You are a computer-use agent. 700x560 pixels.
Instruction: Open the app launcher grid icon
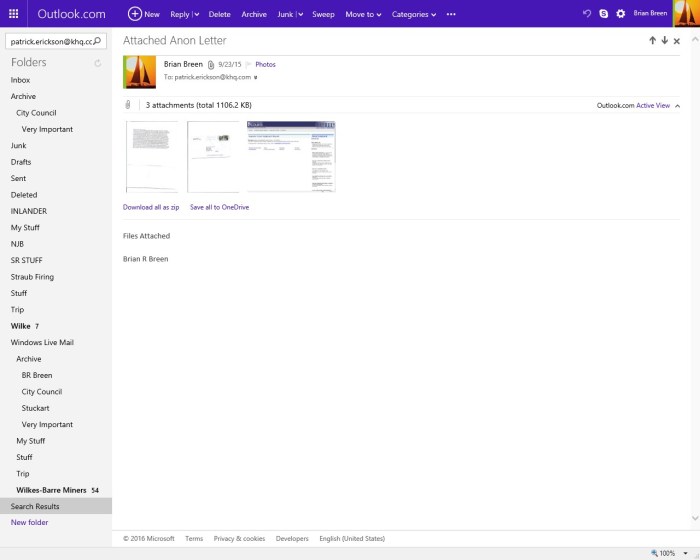14,14
